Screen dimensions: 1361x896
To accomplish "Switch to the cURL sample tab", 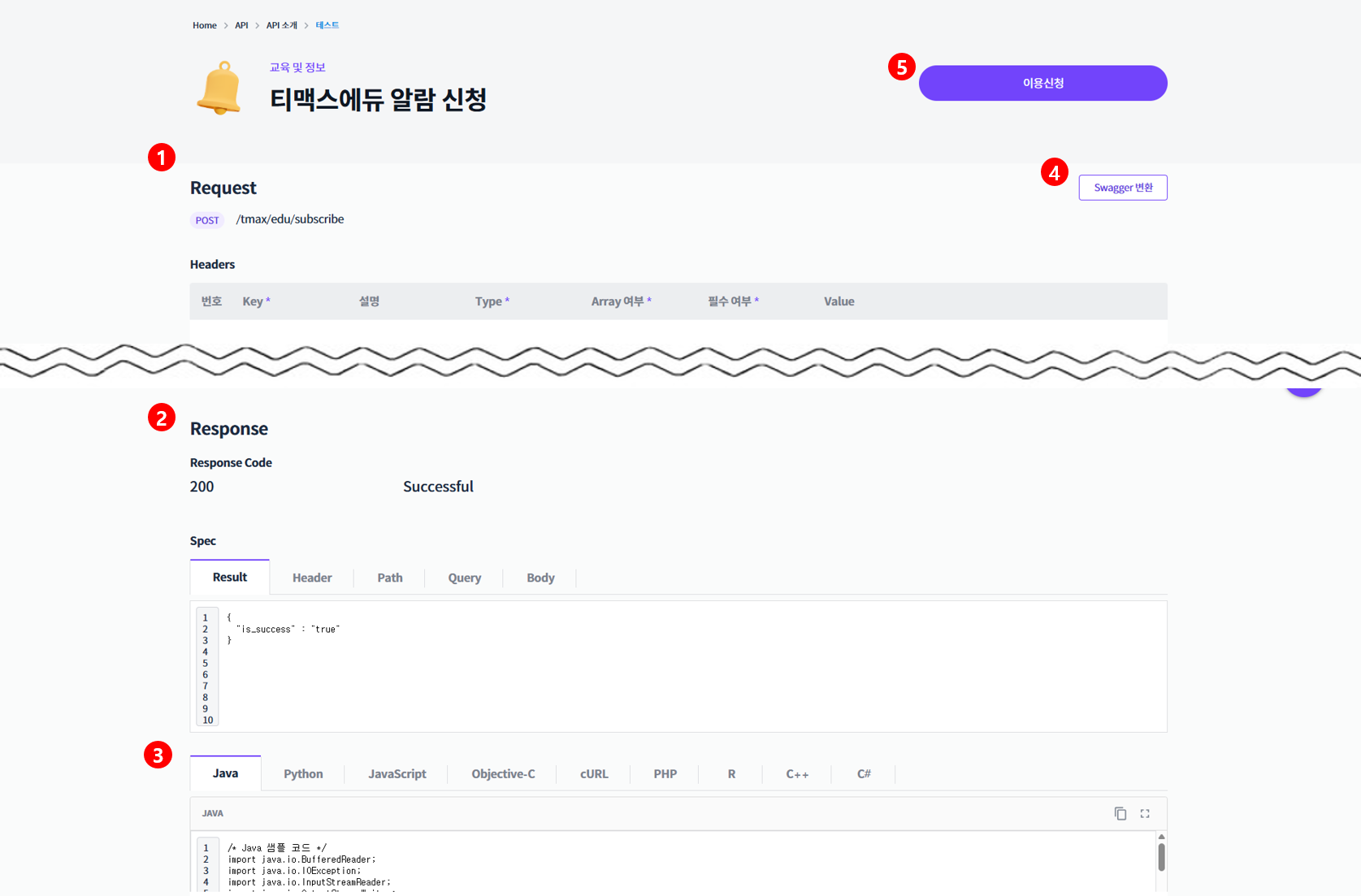I will tap(594, 774).
